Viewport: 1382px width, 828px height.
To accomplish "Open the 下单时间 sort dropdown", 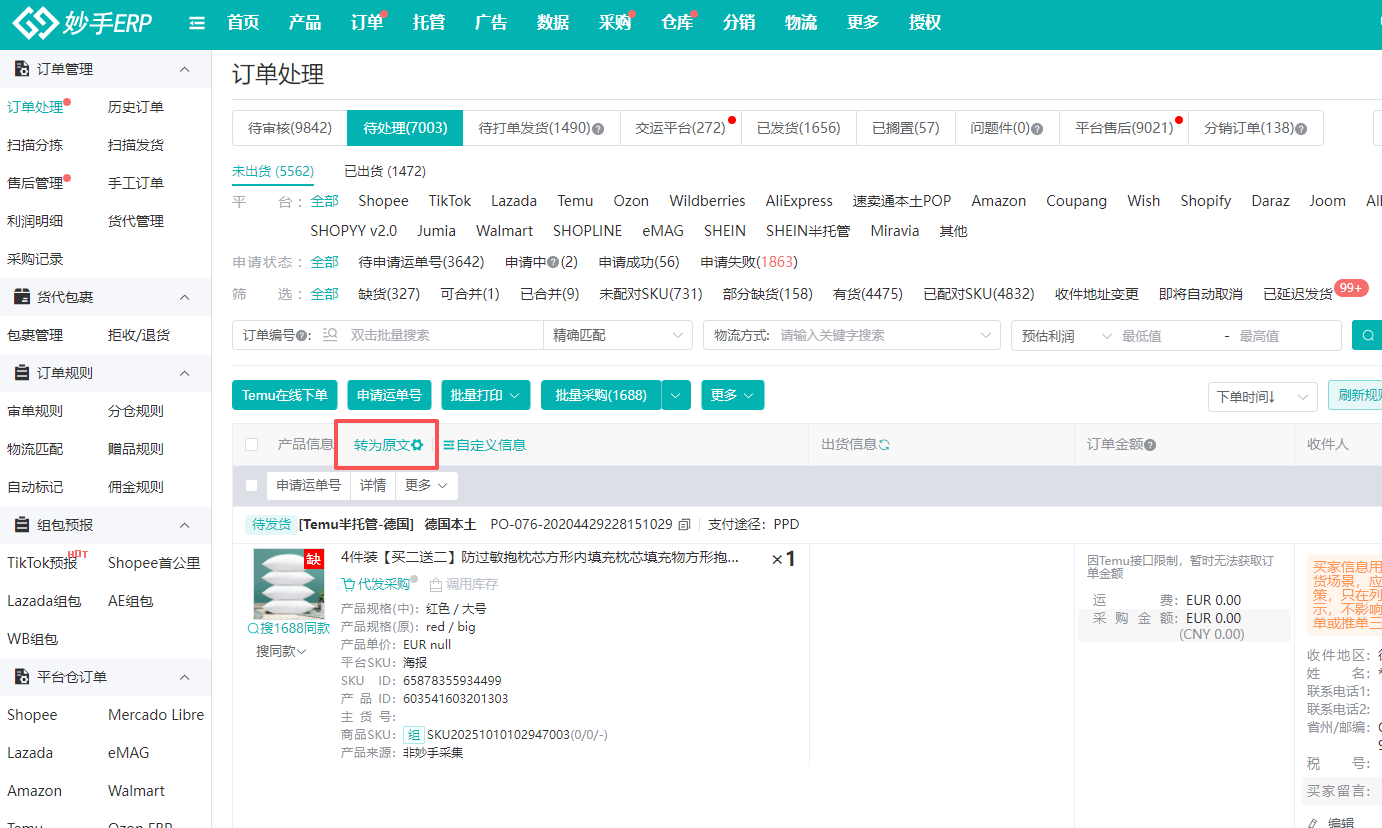I will 1261,397.
